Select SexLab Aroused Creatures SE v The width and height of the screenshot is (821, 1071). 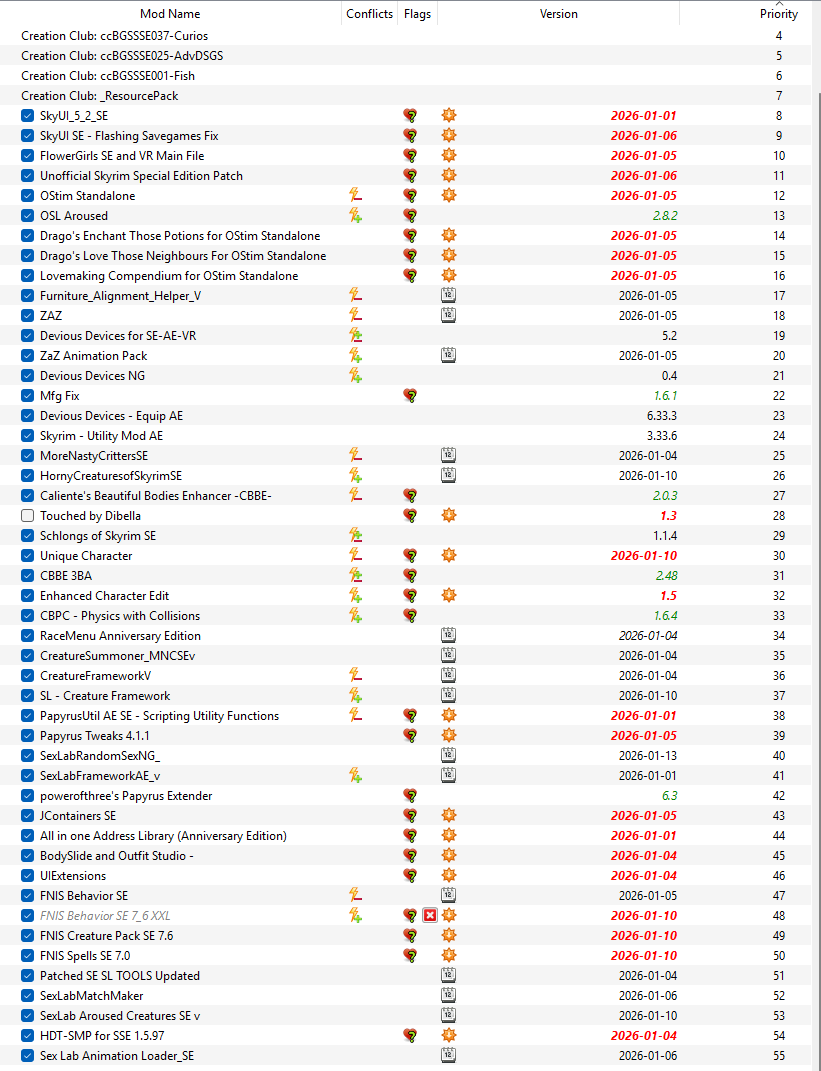pos(120,1016)
